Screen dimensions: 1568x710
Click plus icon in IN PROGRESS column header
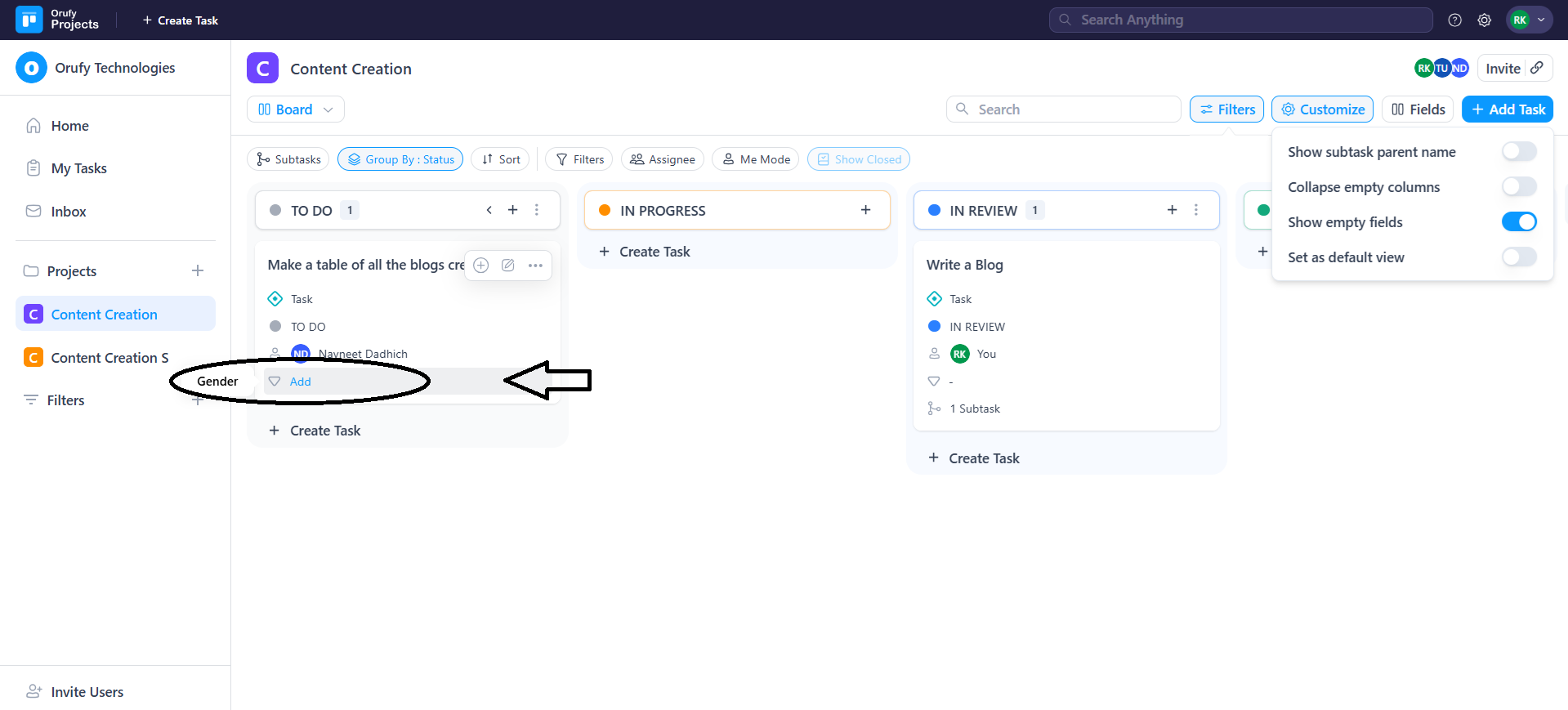tap(865, 210)
